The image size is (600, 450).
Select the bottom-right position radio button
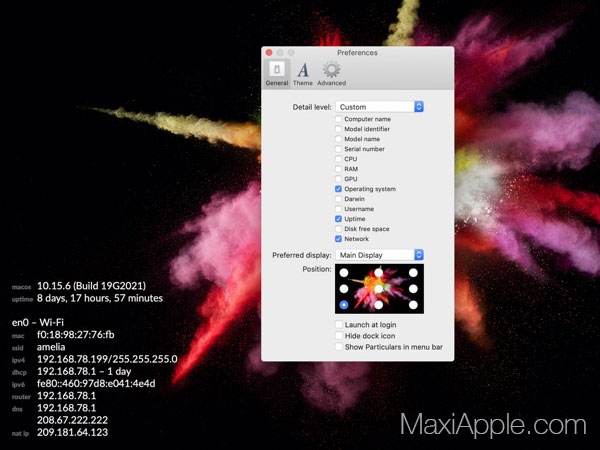[x=413, y=305]
